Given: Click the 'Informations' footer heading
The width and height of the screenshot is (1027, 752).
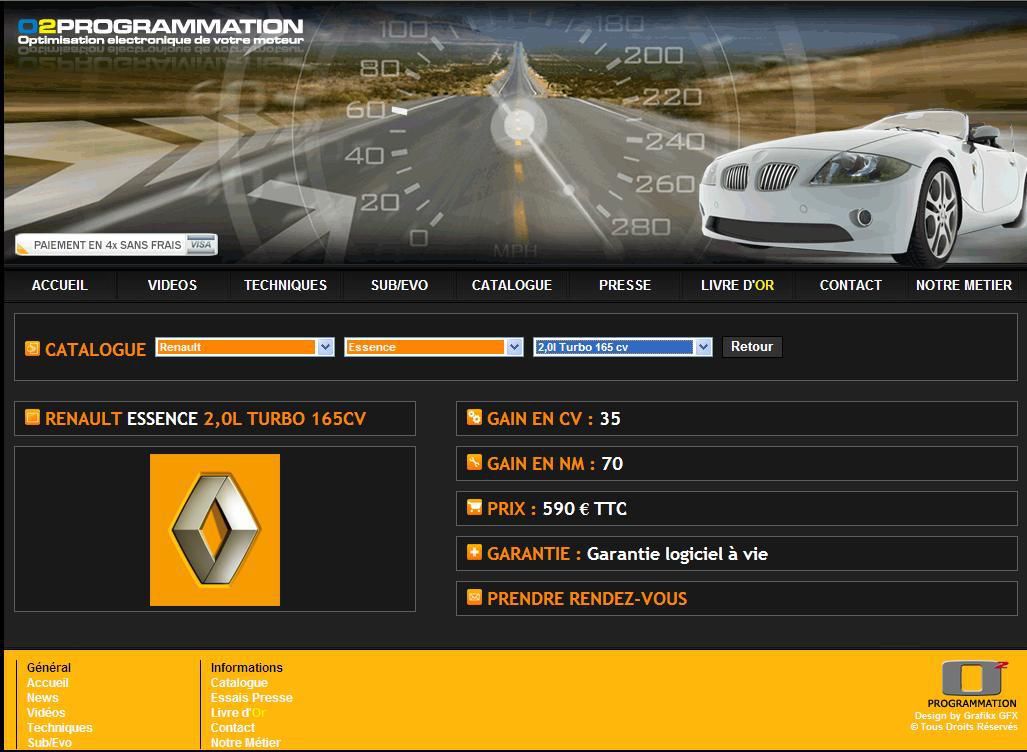Looking at the screenshot, I should tap(247, 667).
